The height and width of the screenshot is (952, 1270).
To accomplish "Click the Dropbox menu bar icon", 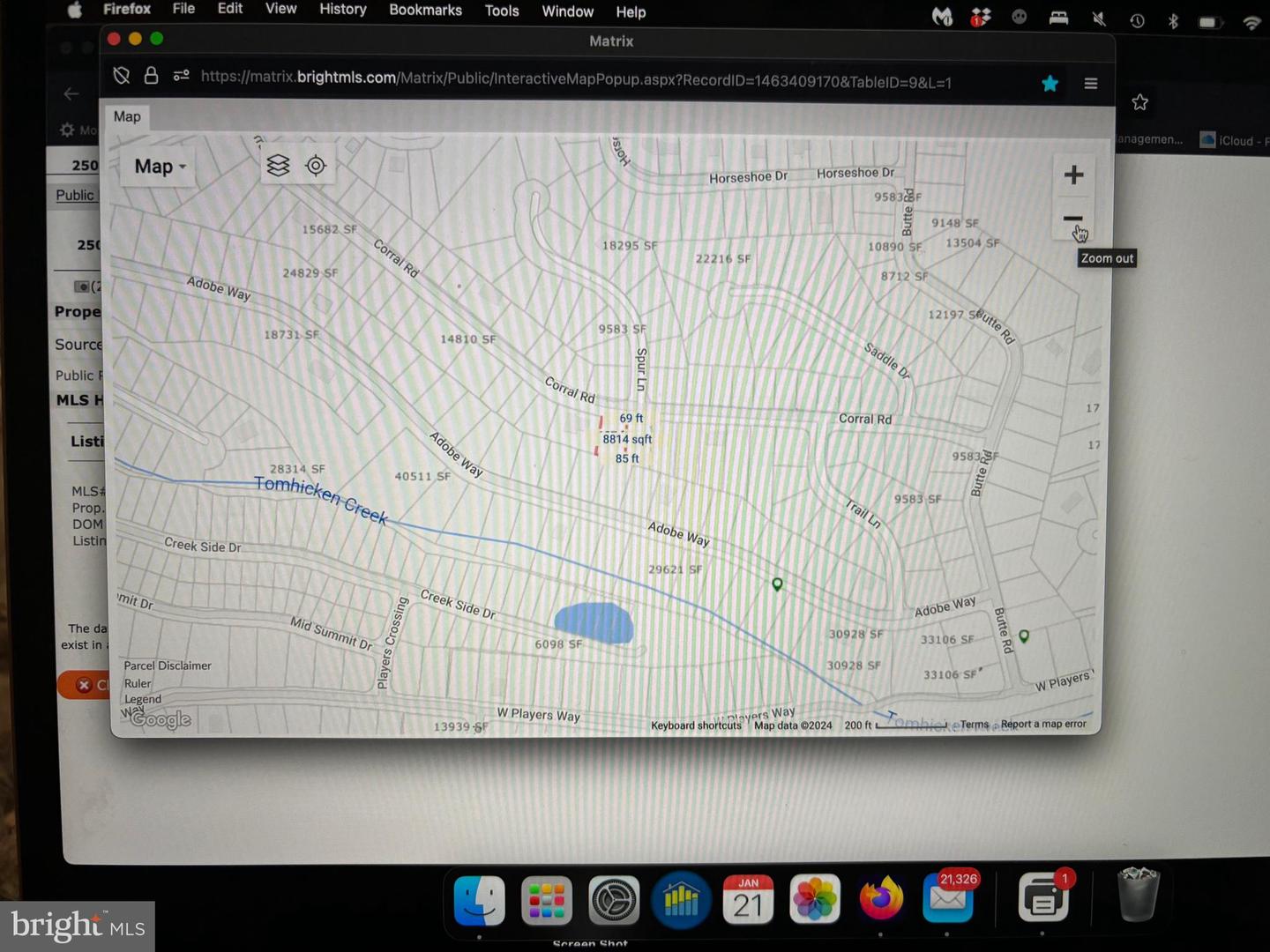I will [x=980, y=17].
